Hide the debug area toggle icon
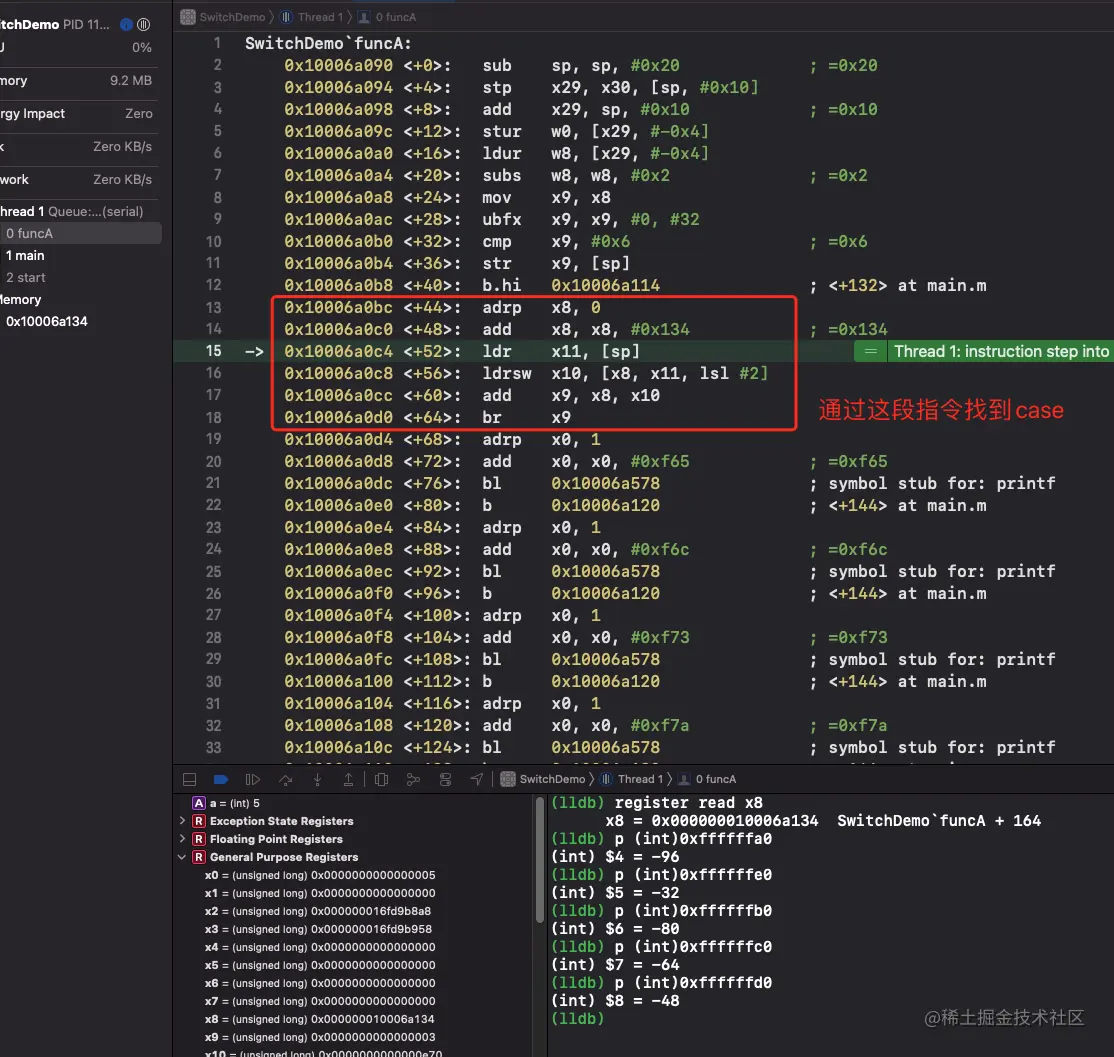This screenshot has width=1114, height=1057. click(x=190, y=779)
